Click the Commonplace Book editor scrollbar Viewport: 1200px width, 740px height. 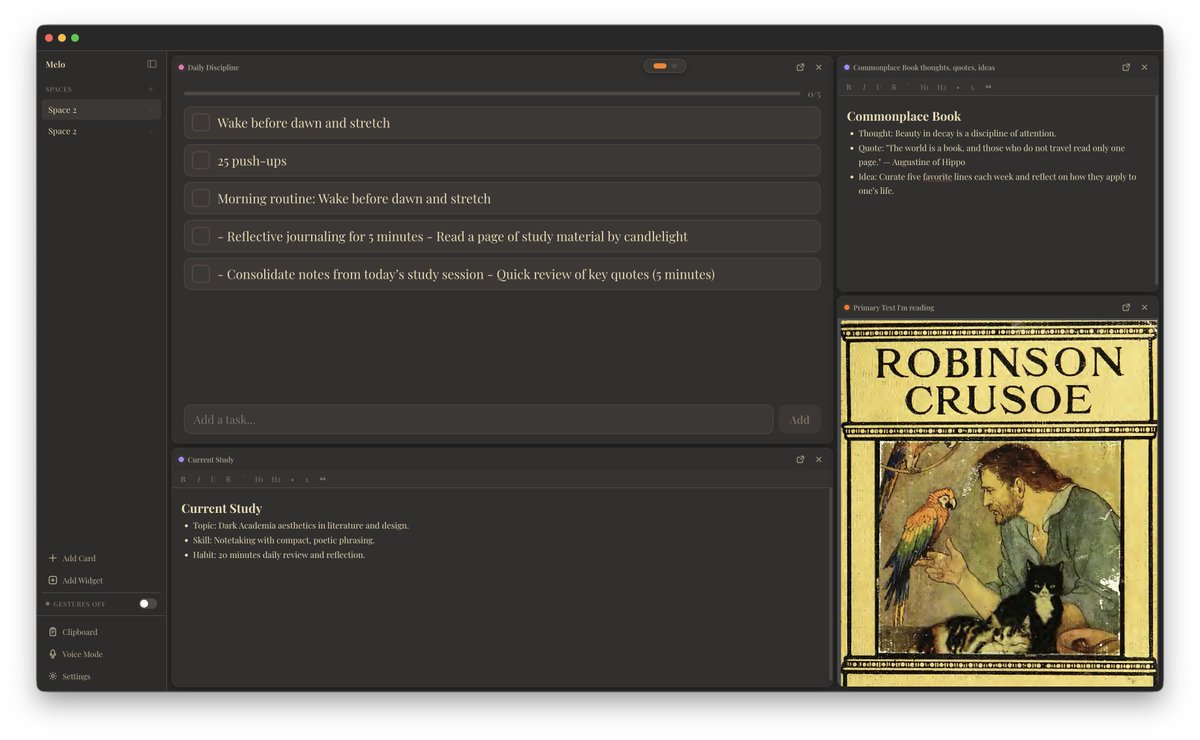point(1156,189)
